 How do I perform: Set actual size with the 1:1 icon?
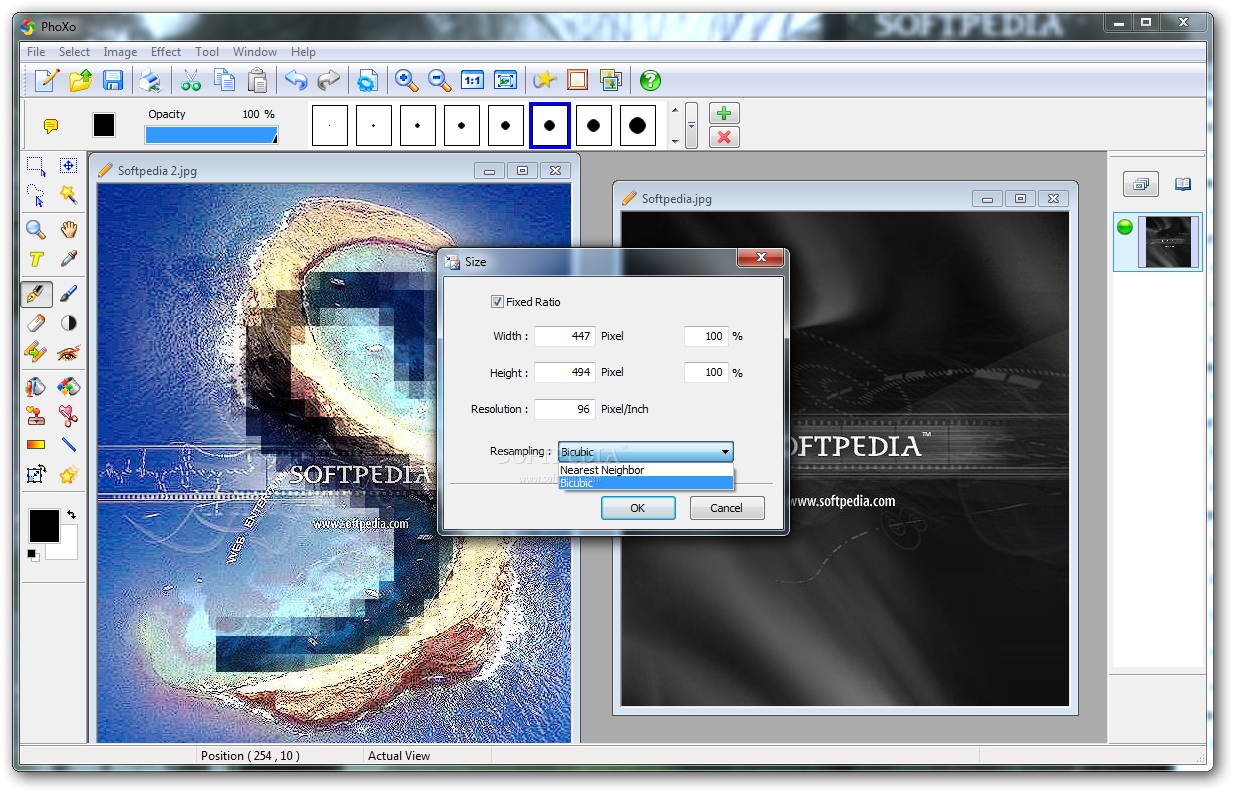472,80
